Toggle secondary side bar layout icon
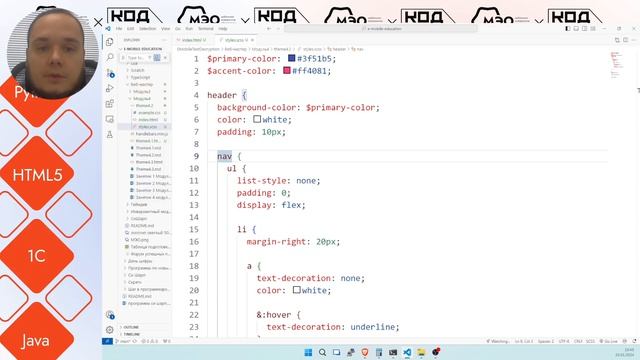 584,29
